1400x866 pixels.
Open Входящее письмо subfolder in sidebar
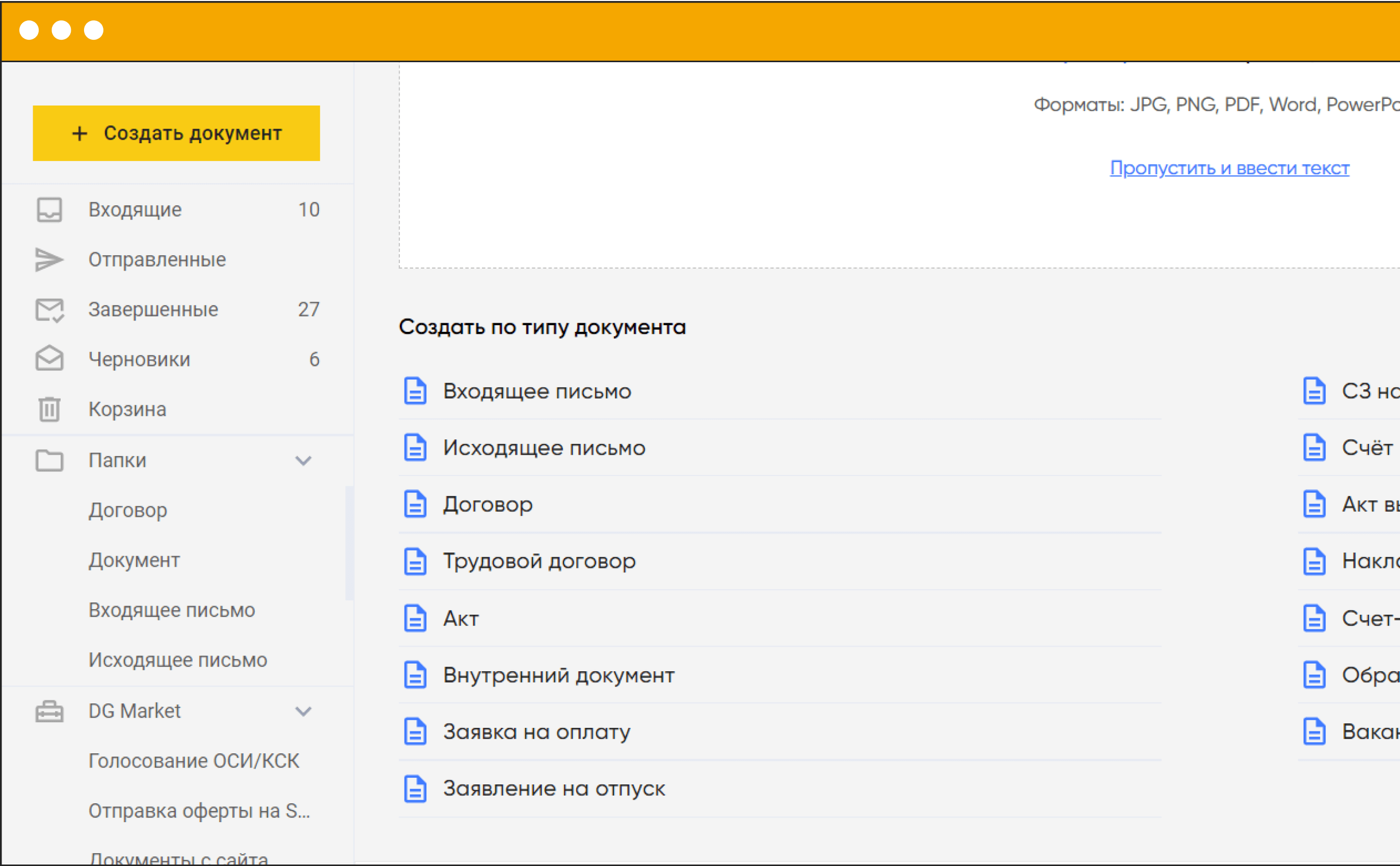coord(172,610)
